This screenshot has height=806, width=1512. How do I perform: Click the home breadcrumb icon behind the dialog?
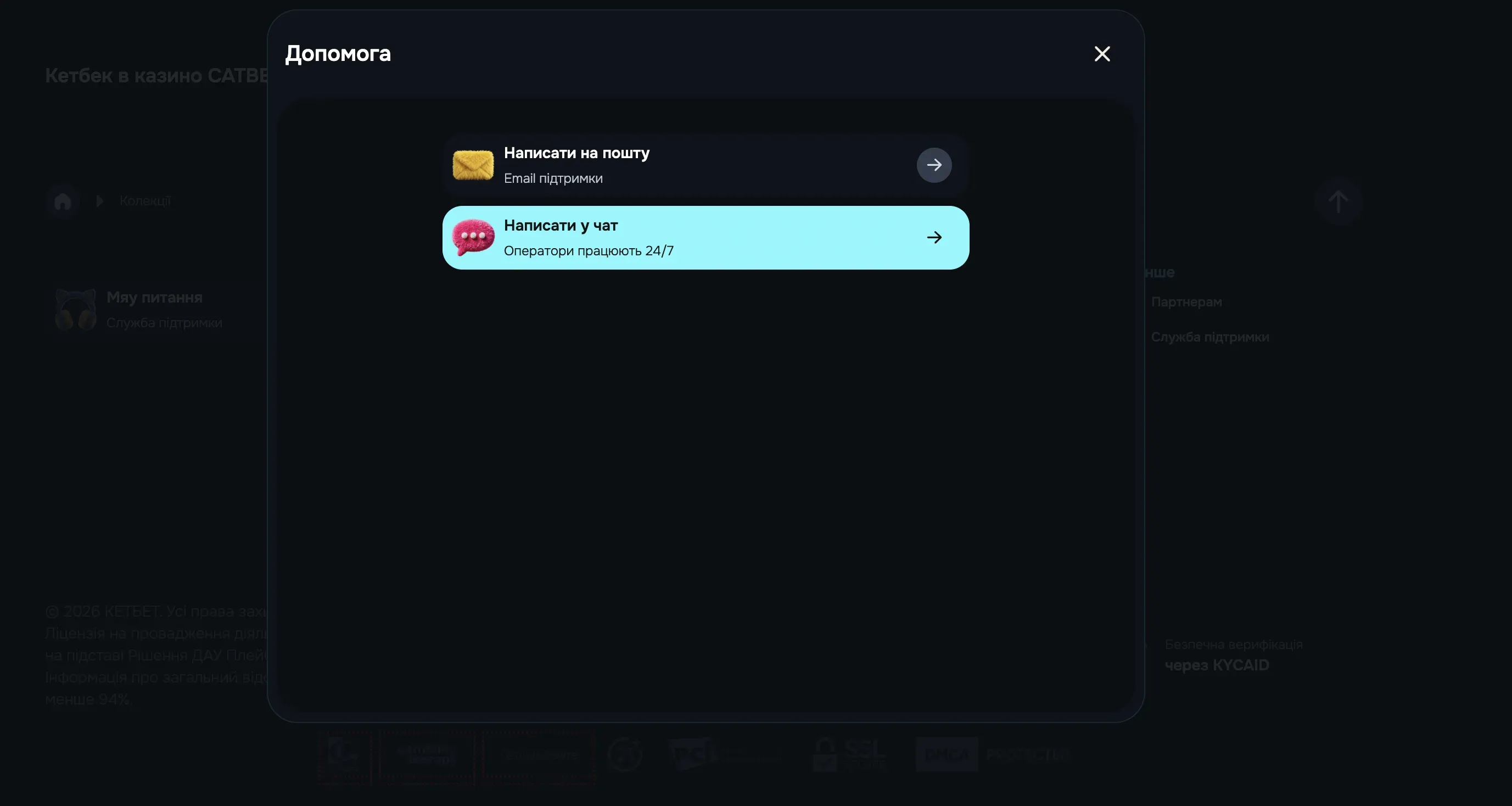coord(62,201)
